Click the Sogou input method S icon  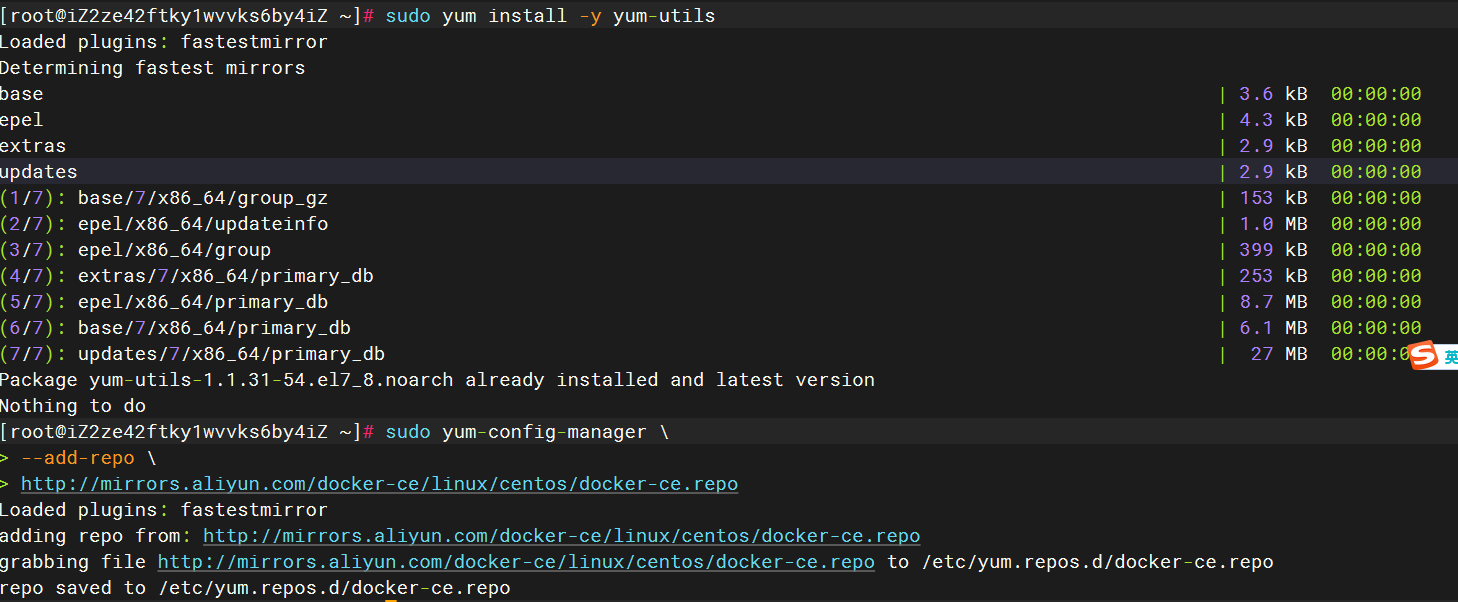click(x=1423, y=355)
